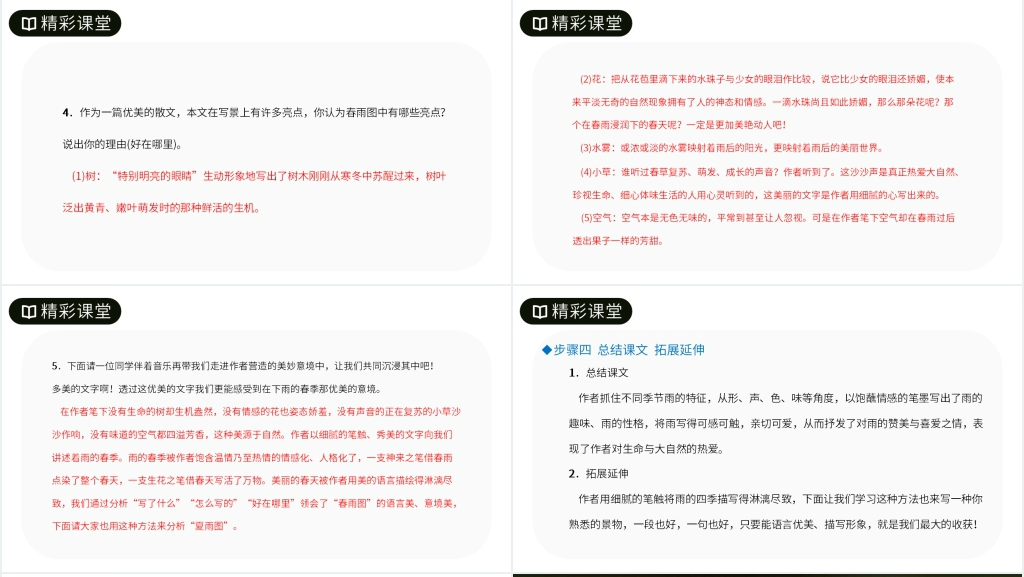Click the red '(2)花' paragraph start
1024x577 pixels.
pos(594,79)
